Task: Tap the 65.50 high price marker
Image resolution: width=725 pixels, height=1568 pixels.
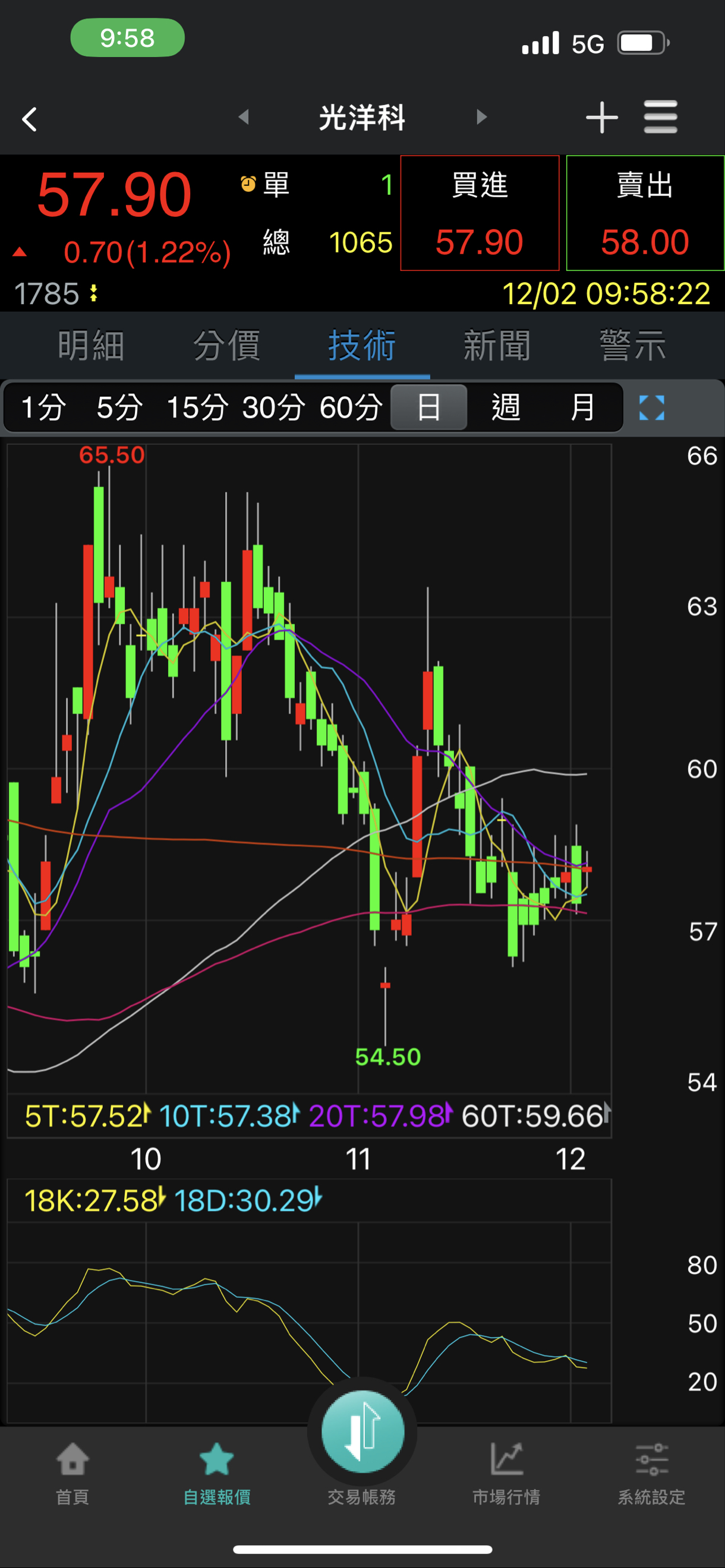Action: [112, 455]
